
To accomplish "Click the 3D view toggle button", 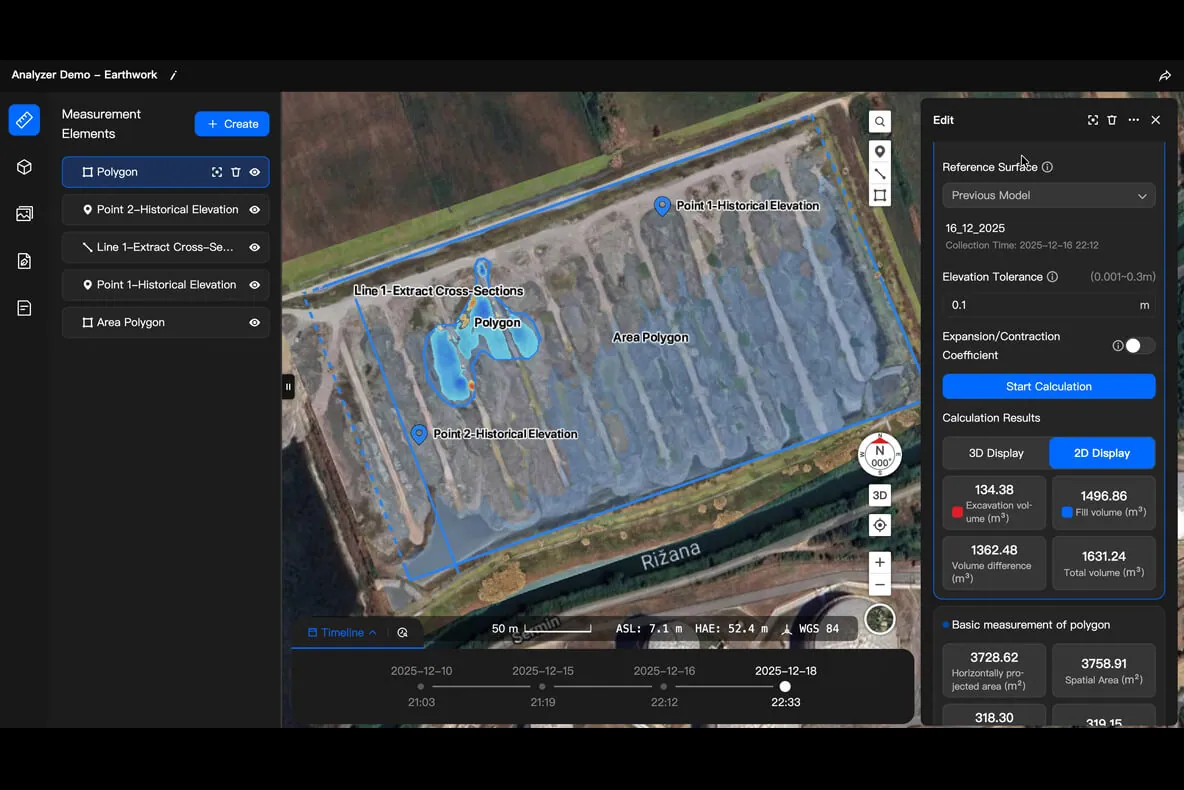I will coord(880,495).
